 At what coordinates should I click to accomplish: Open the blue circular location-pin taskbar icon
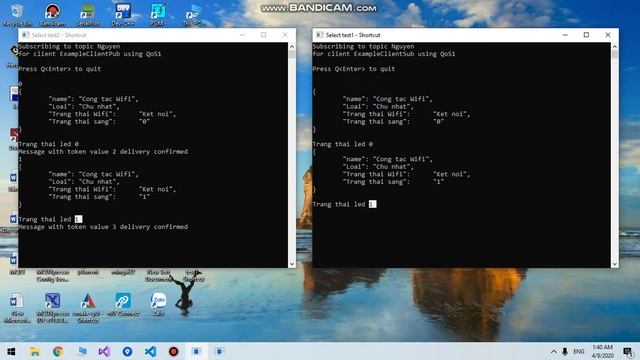coord(127,351)
